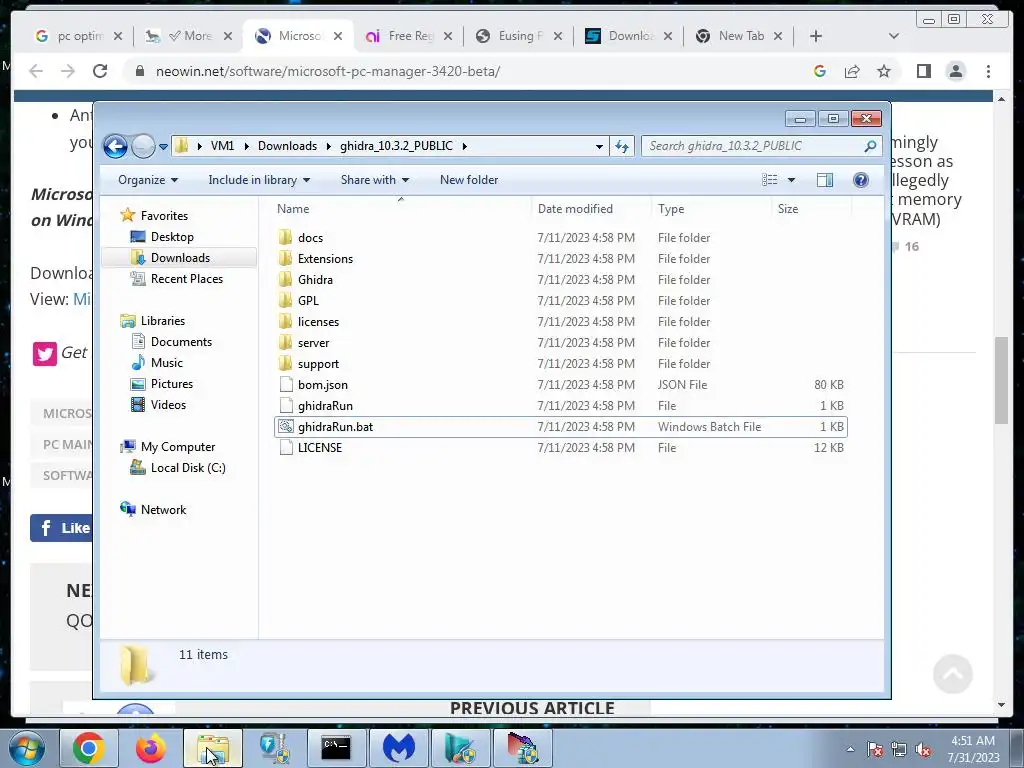The height and width of the screenshot is (768, 1024).
Task: Open address bar history dropdown
Action: [x=599, y=146]
